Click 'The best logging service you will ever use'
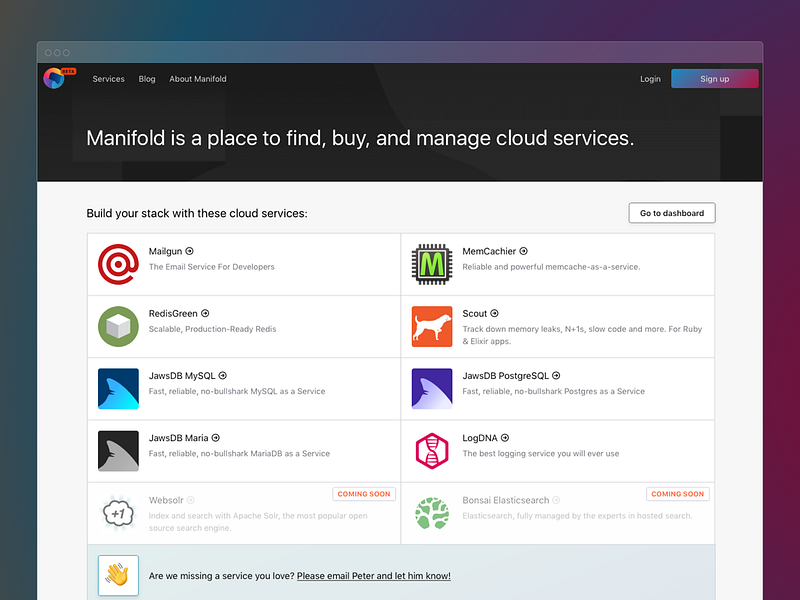The image size is (800, 600). (541, 454)
